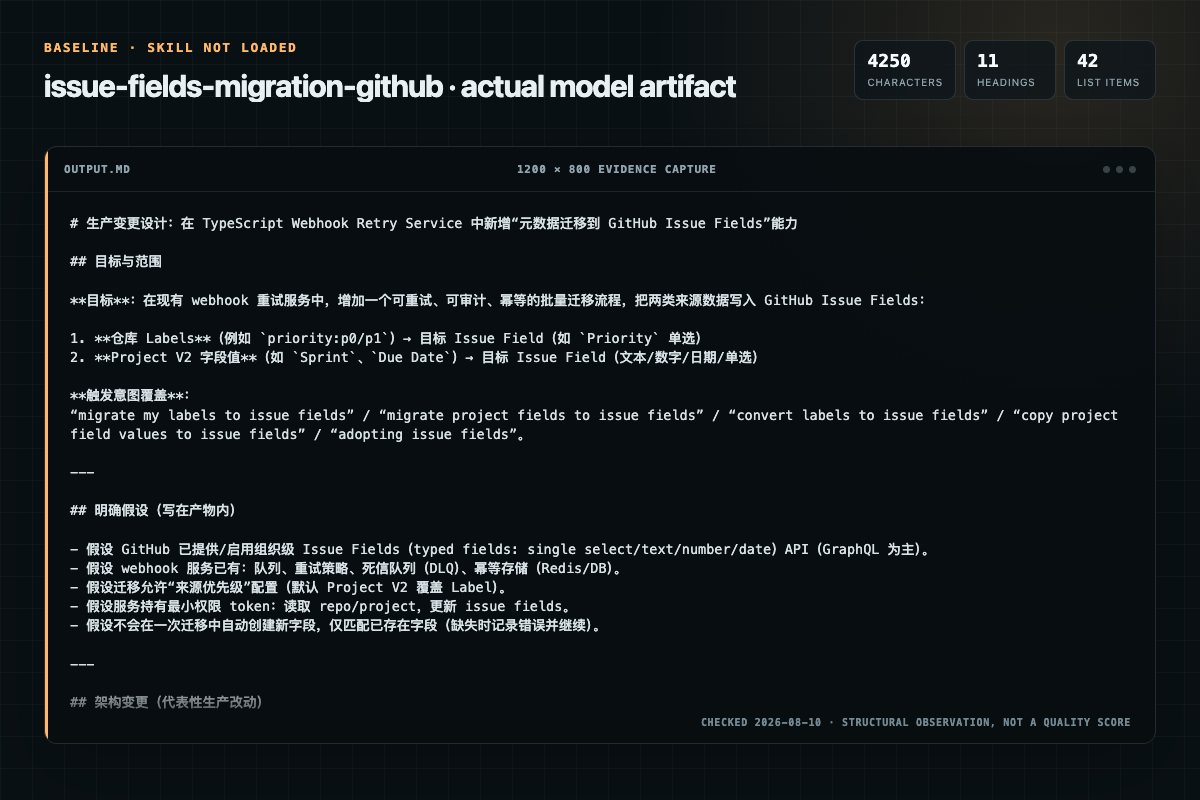This screenshot has width=1200, height=800.
Task: Click the '假设服务持有最小权限 token' bullet
Action: 320,606
